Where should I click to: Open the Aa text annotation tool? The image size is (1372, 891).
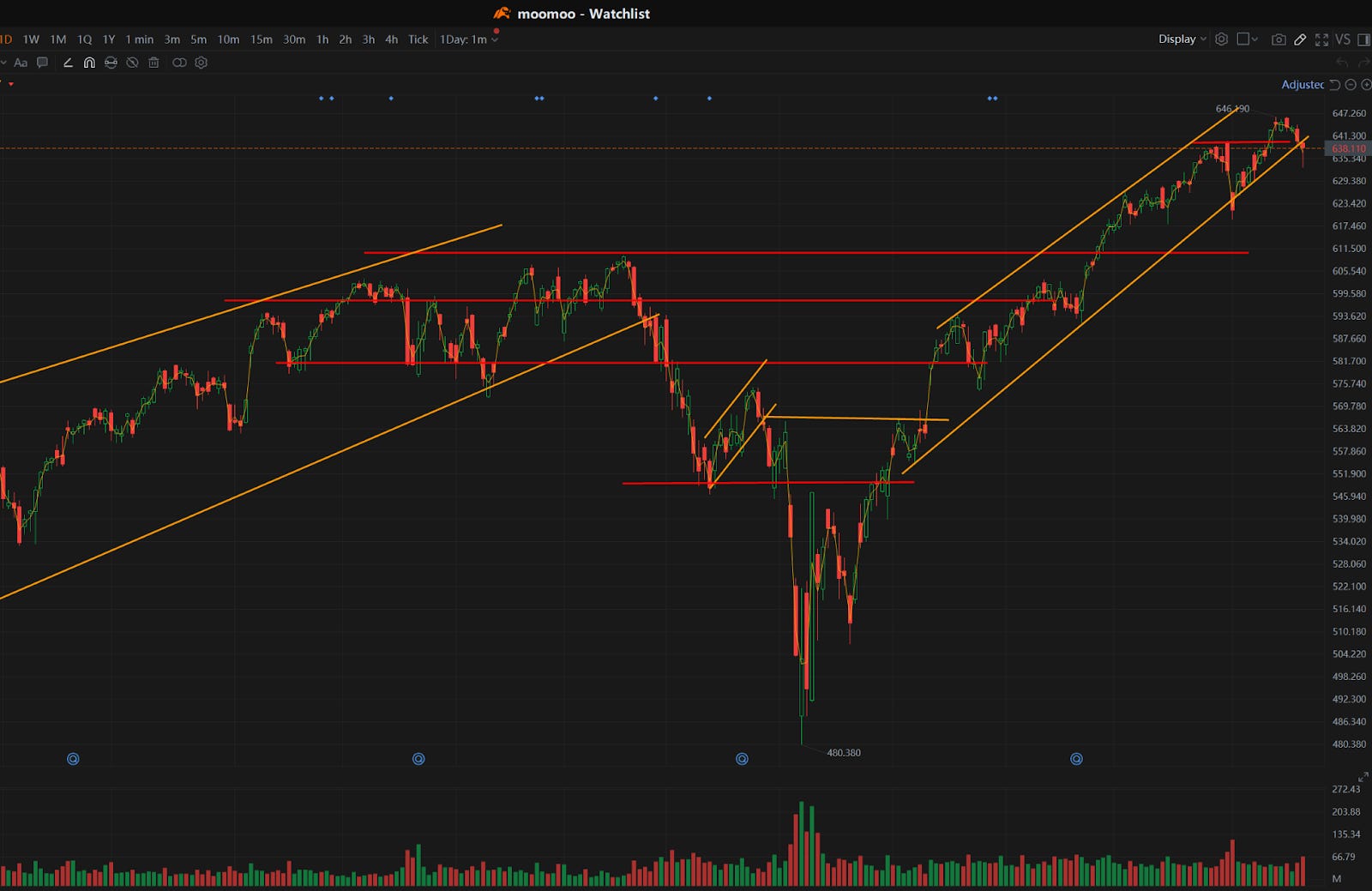21,63
